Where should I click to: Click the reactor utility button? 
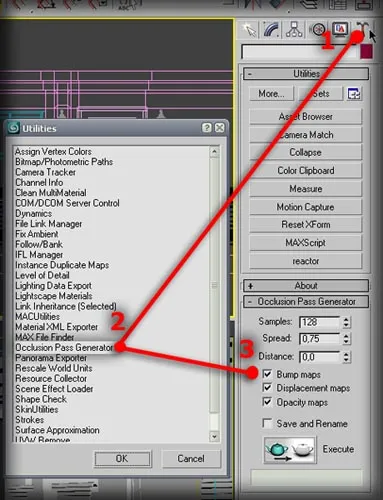click(x=305, y=261)
